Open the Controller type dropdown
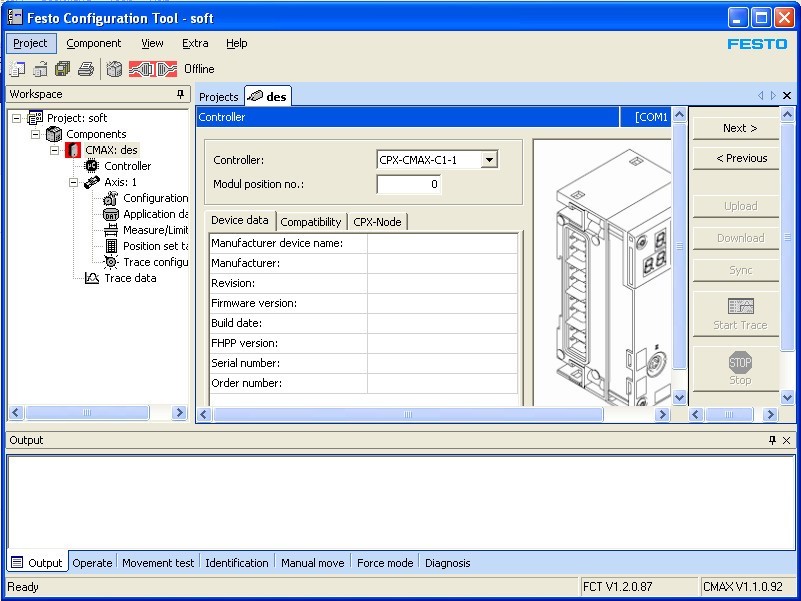This screenshot has width=801, height=601. [x=489, y=160]
